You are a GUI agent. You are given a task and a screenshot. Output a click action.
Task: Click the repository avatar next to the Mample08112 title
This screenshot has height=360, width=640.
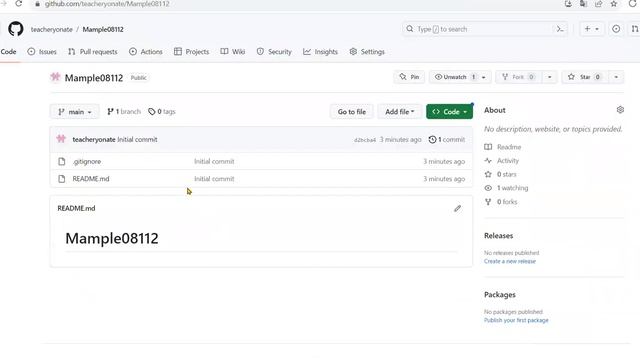(x=56, y=77)
